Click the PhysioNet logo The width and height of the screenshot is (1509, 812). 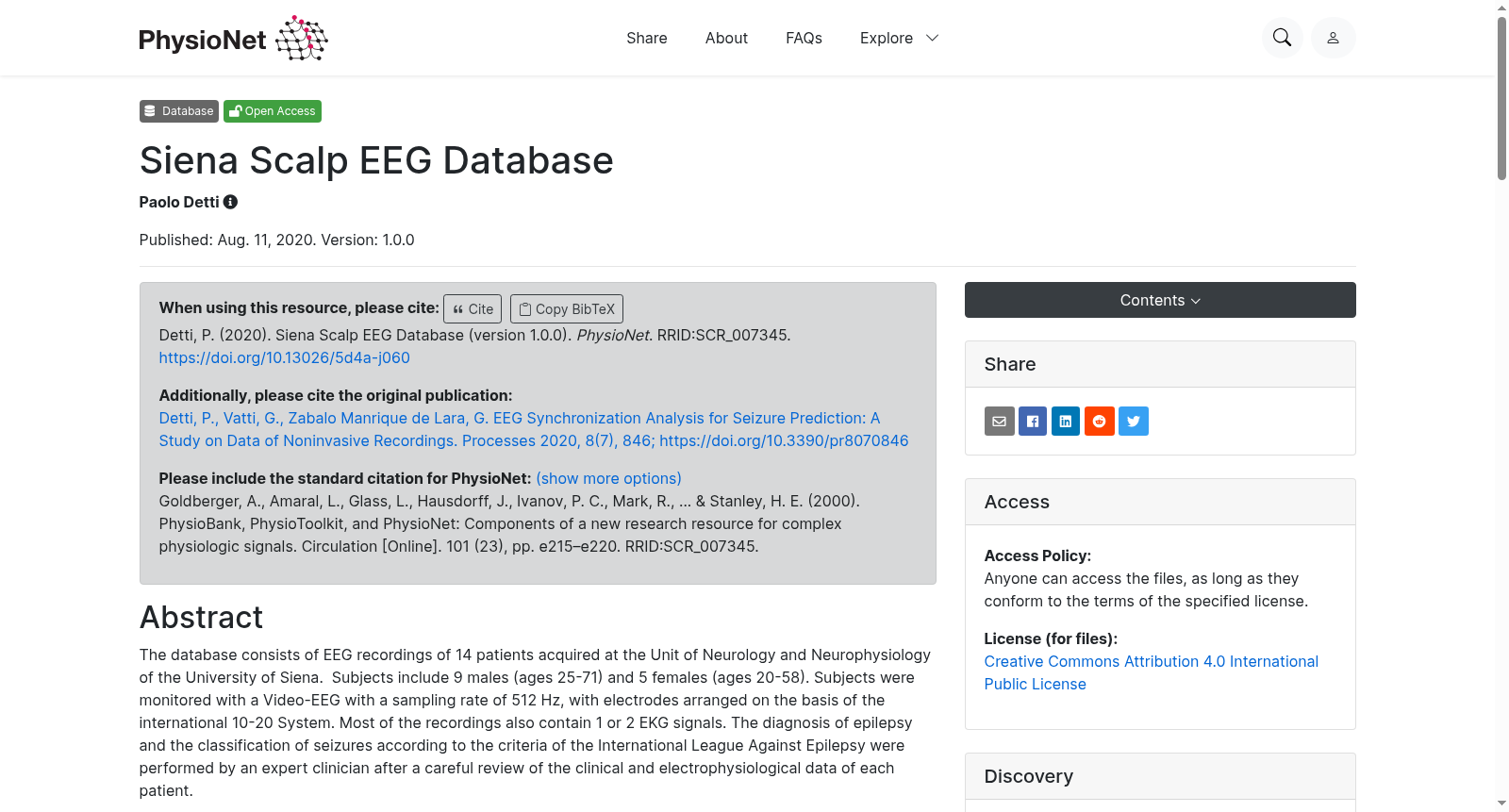[233, 39]
